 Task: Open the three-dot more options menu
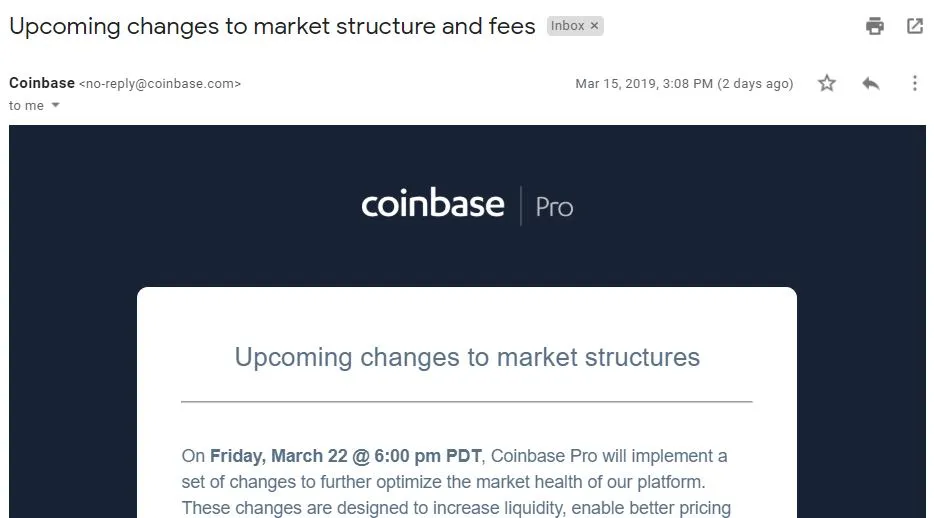[915, 83]
